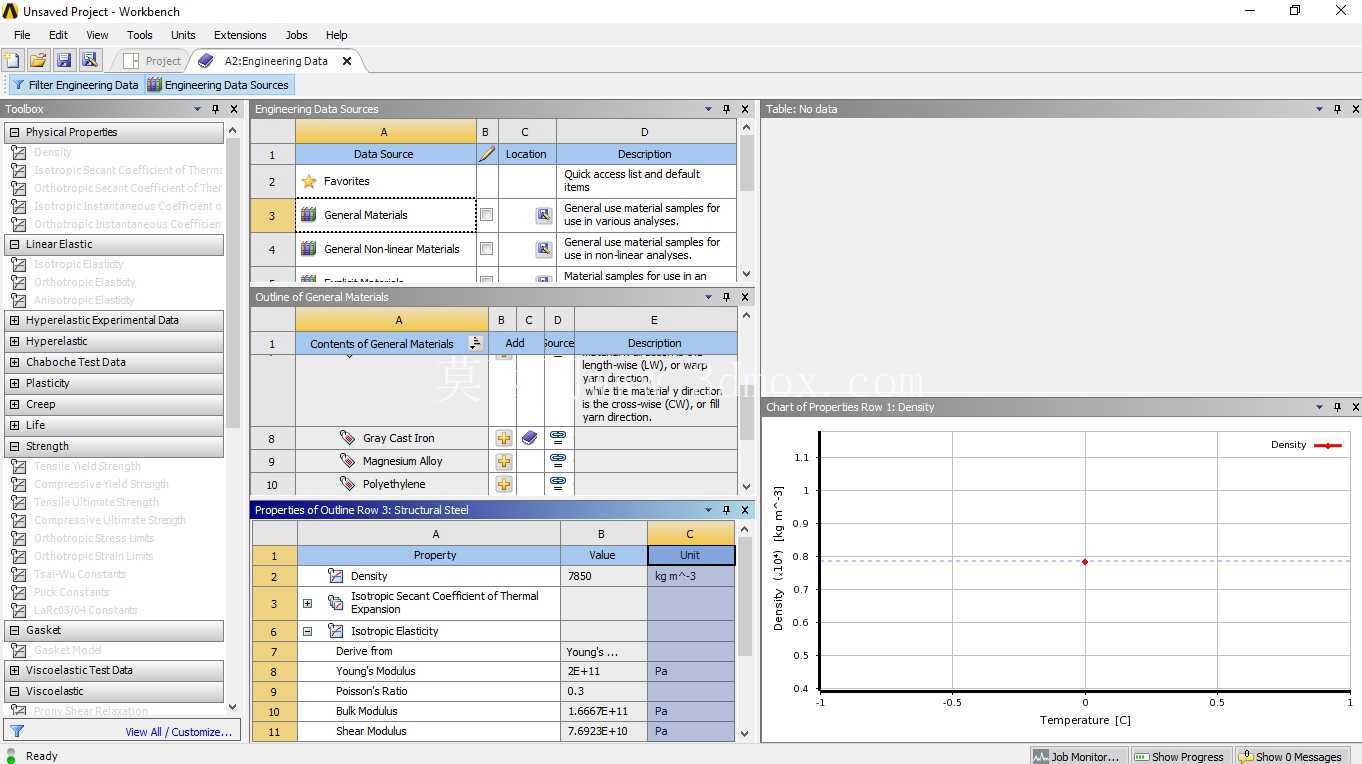
Task: Click the New project toolbar icon
Action: tap(13, 61)
